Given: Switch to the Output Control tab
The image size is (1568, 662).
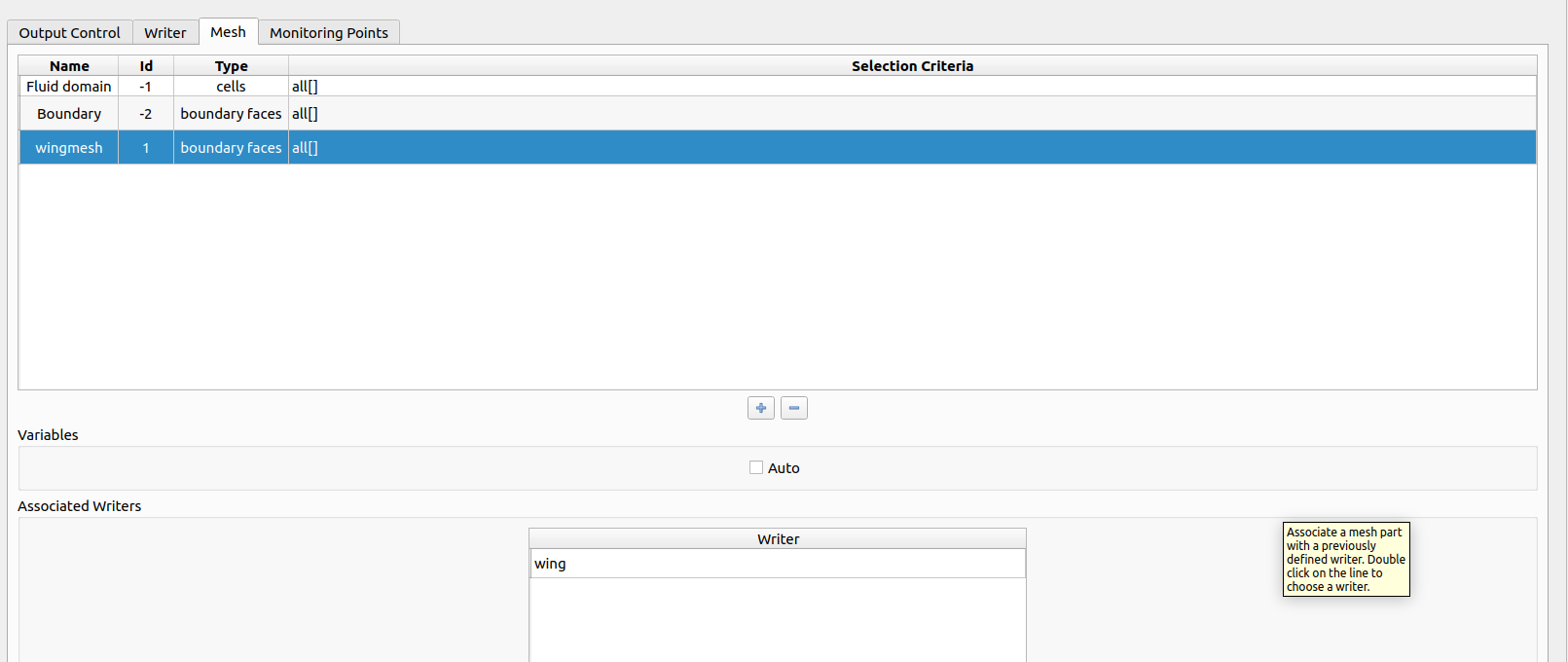Looking at the screenshot, I should pyautogui.click(x=69, y=32).
